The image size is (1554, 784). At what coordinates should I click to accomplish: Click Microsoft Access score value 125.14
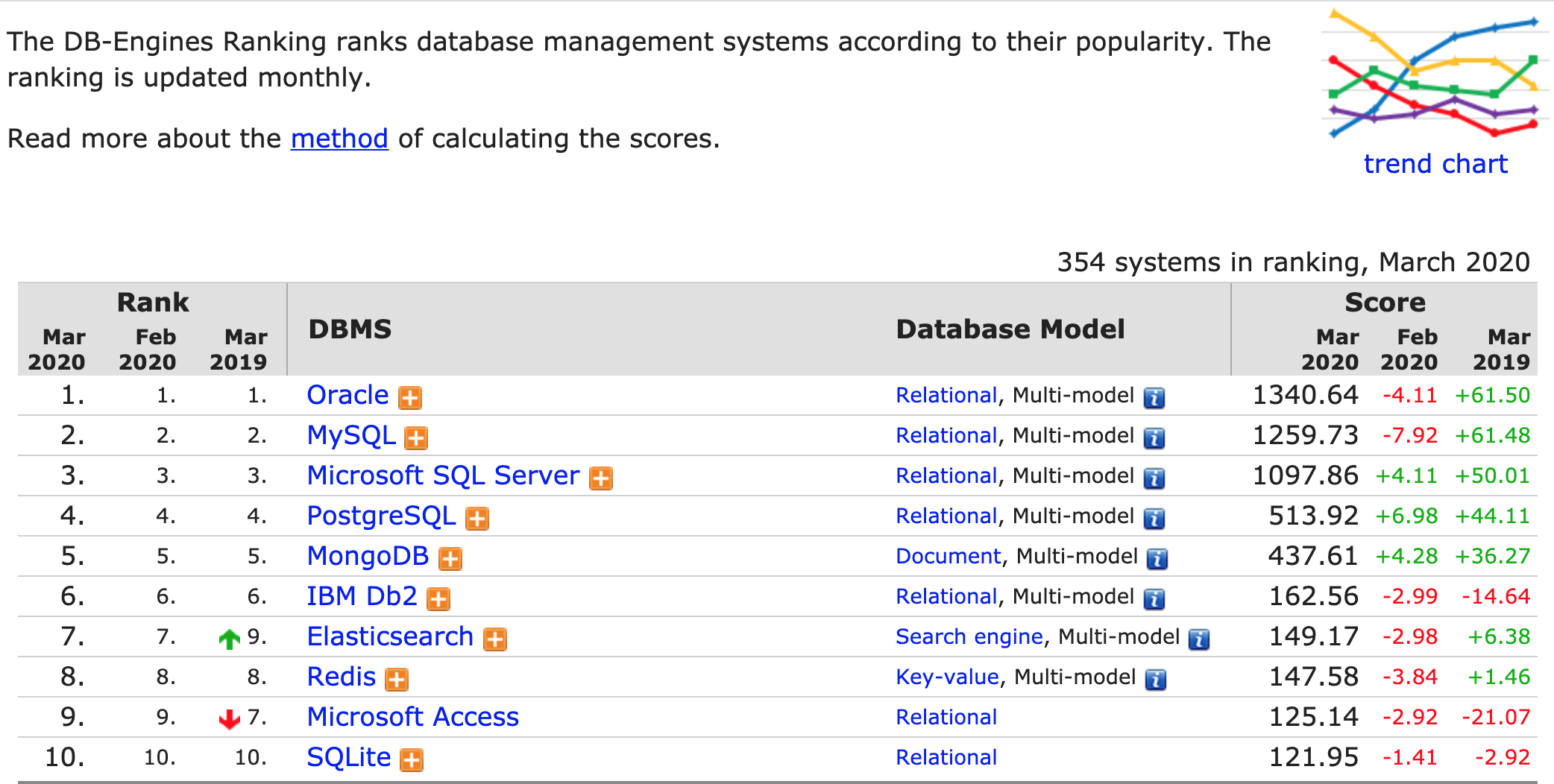1313,717
